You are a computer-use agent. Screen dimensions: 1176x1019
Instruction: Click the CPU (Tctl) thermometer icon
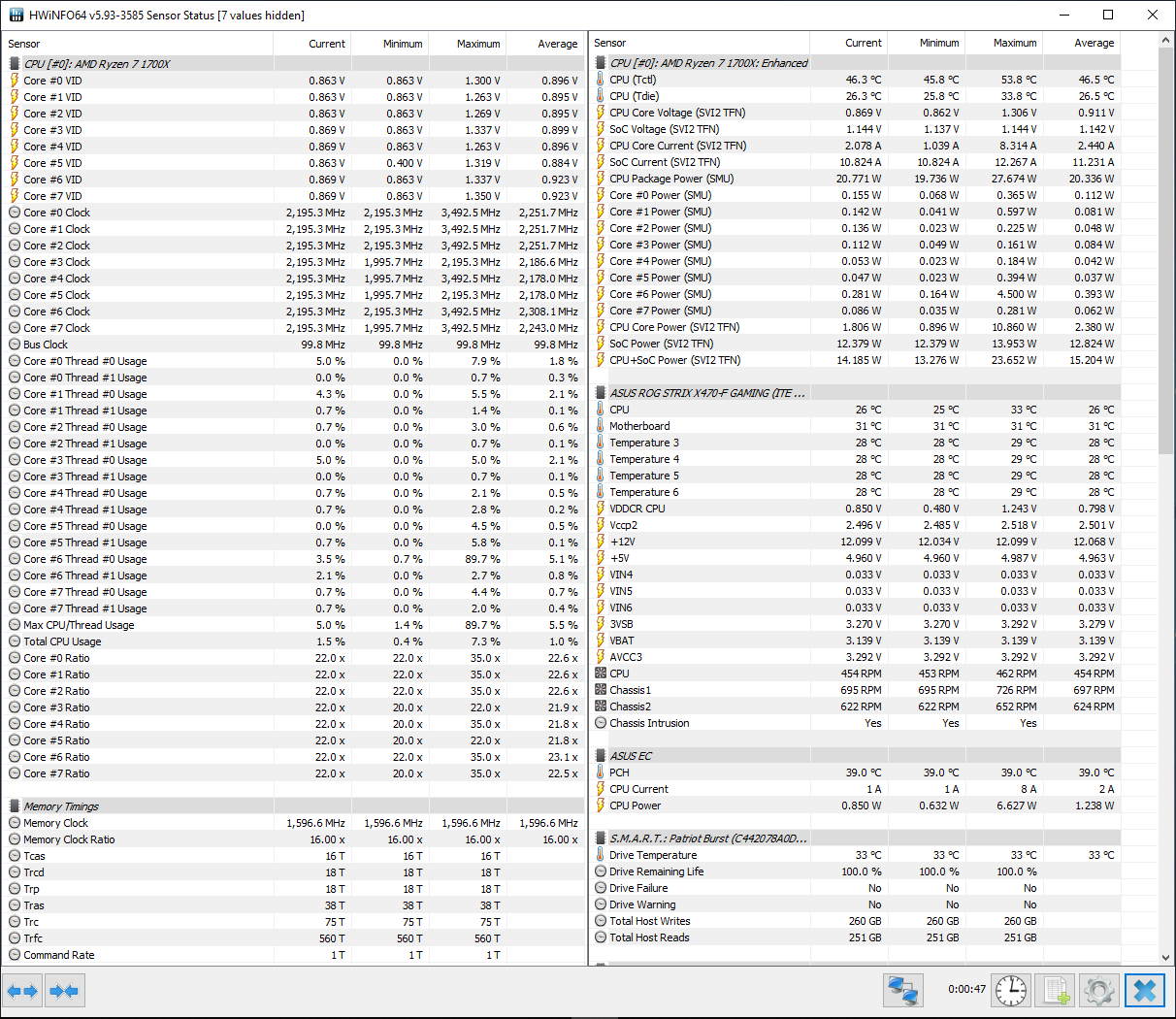click(x=601, y=80)
